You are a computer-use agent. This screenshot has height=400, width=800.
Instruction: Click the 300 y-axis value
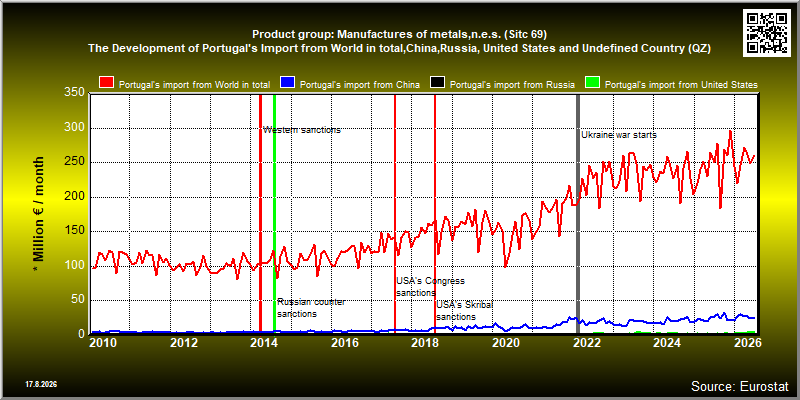tap(74, 128)
